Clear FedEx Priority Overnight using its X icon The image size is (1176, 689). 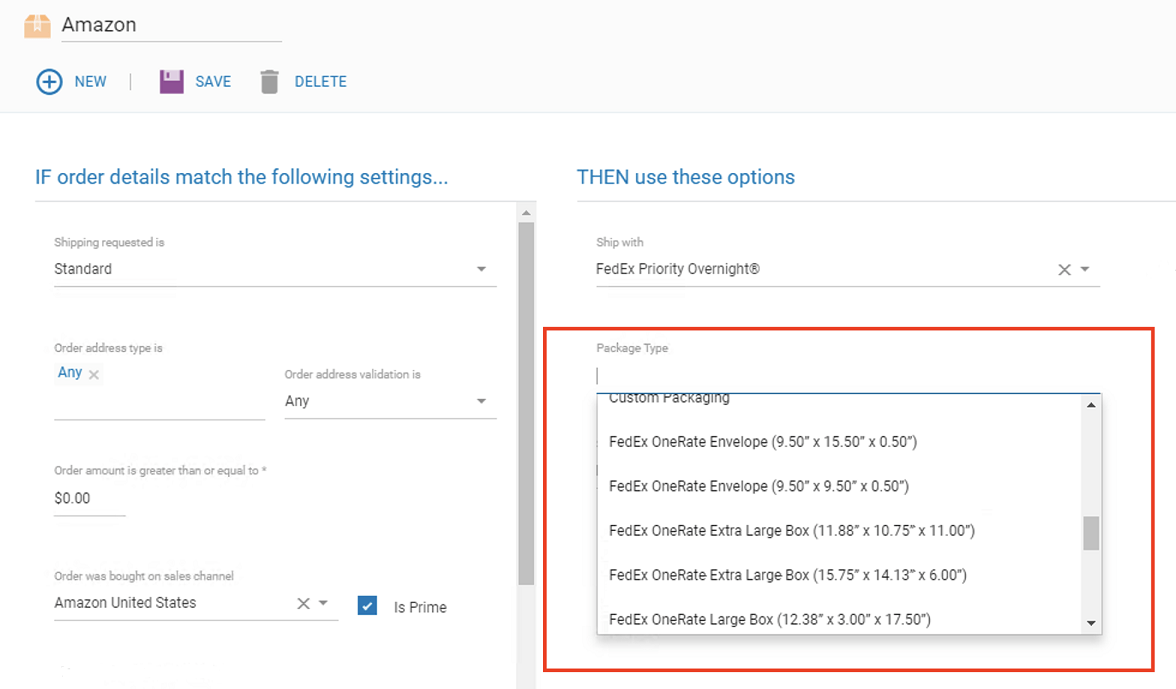[1063, 268]
